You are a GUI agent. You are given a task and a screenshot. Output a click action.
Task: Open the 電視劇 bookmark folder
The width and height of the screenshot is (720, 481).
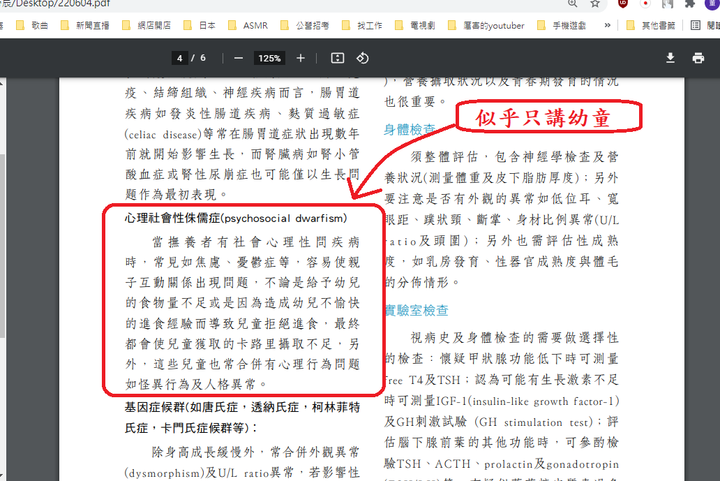pyautogui.click(x=415, y=25)
